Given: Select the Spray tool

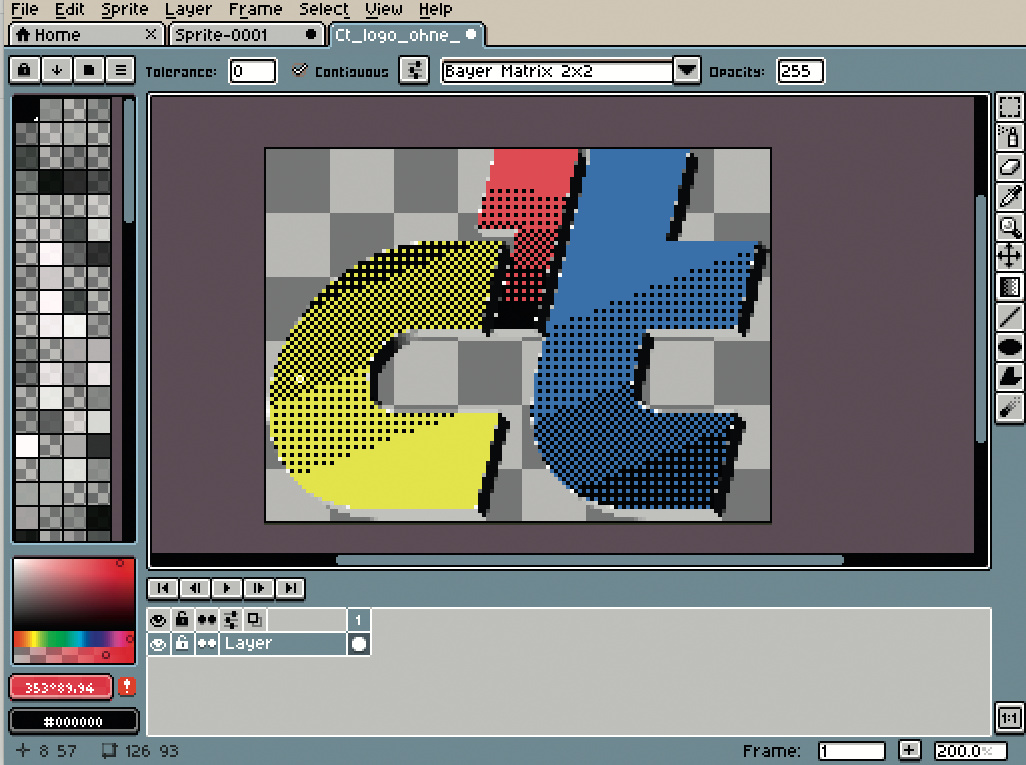Looking at the screenshot, I should (1009, 137).
